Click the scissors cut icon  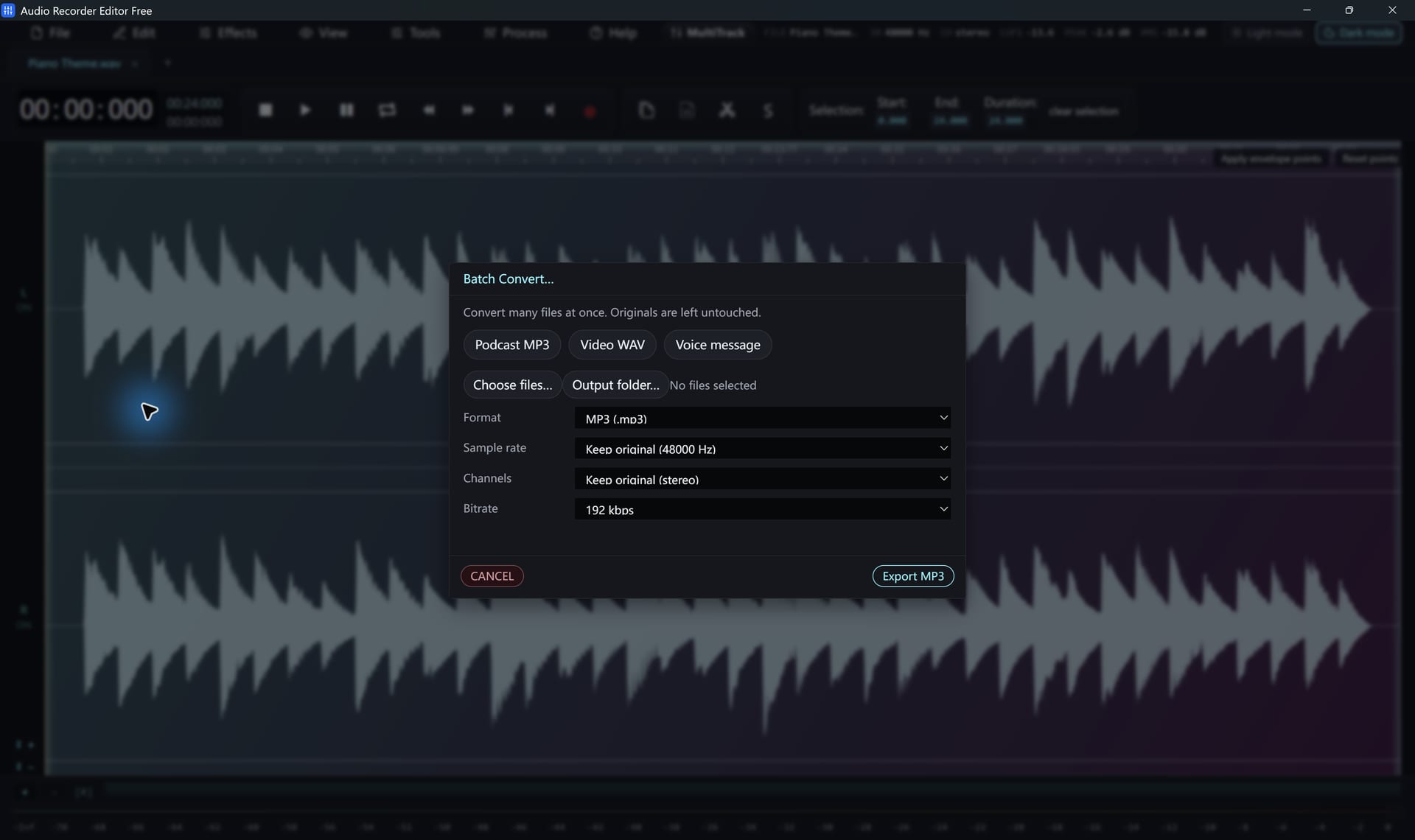point(727,110)
